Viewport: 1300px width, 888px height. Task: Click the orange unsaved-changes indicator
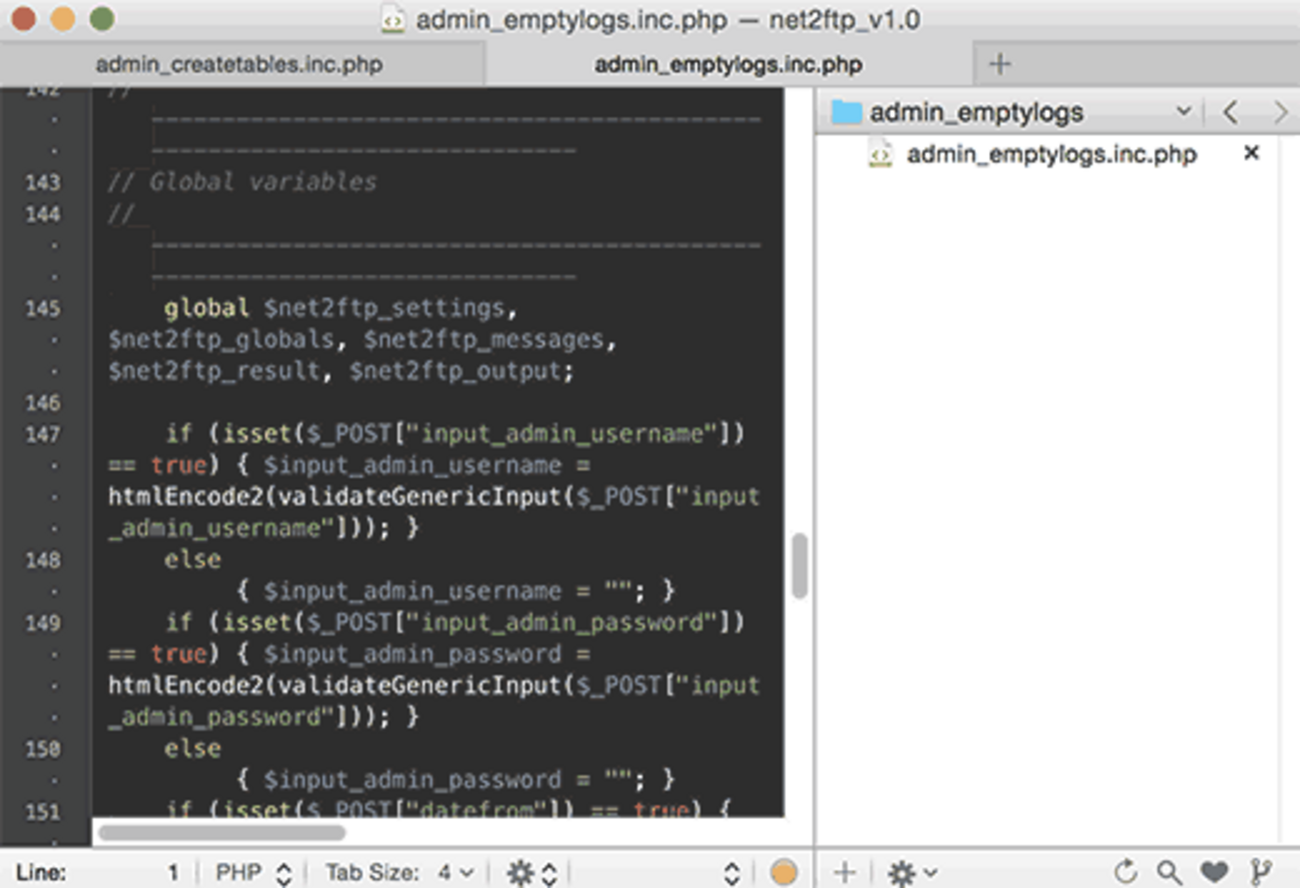tap(784, 871)
